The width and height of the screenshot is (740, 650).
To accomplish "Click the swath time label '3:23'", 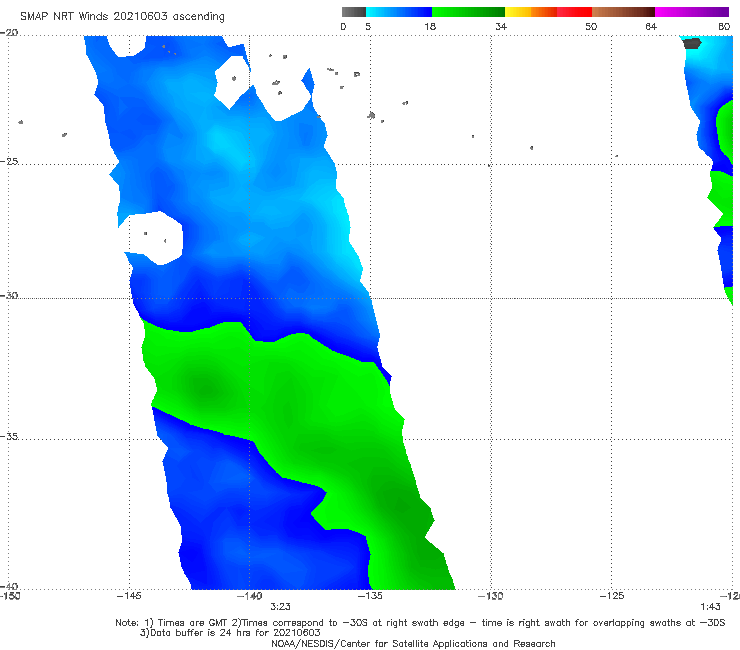I will (280, 607).
